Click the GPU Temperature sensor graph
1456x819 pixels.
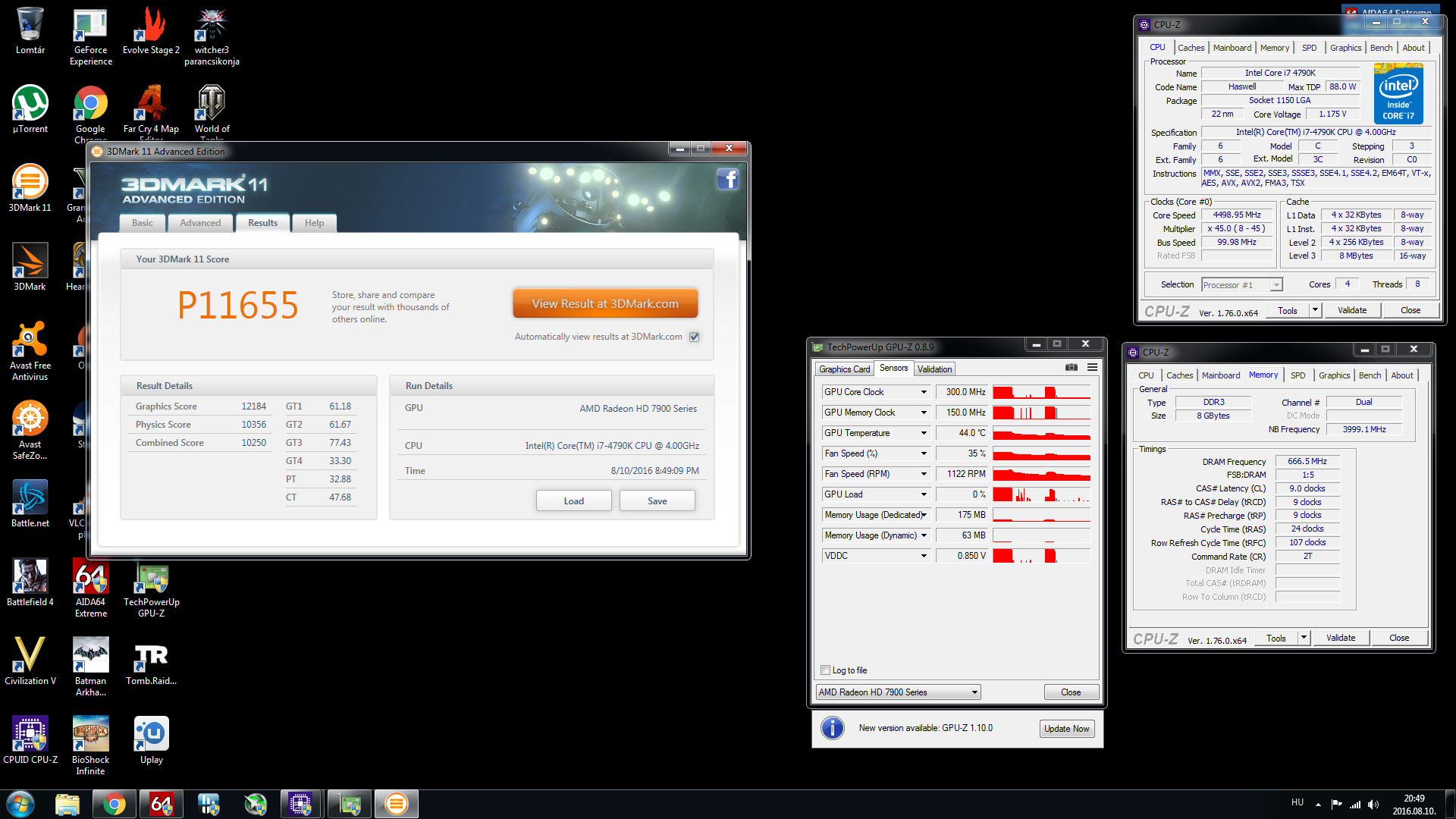click(x=1041, y=433)
